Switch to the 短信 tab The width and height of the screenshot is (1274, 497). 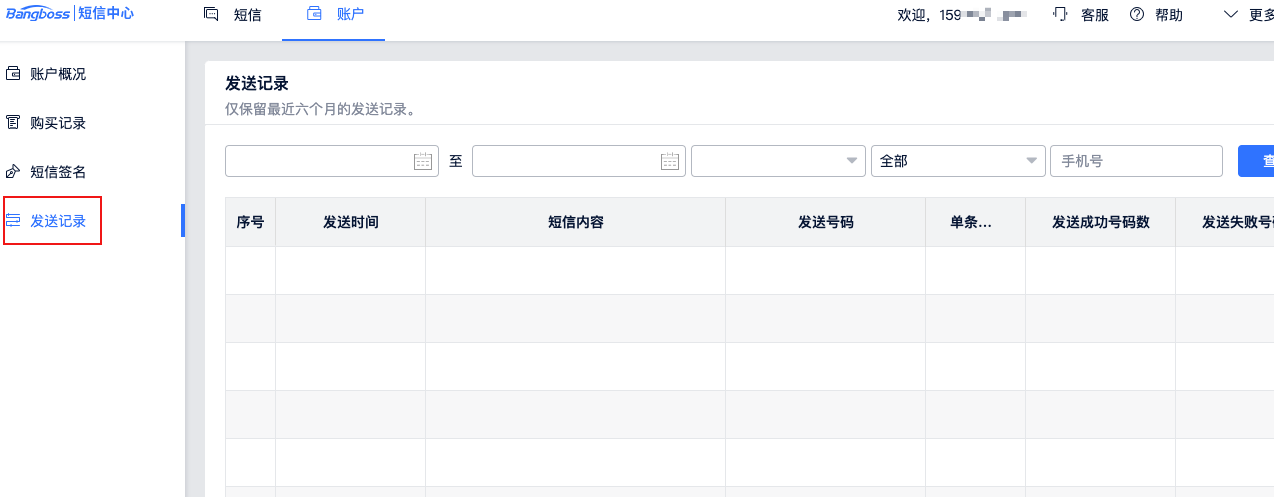point(247,15)
